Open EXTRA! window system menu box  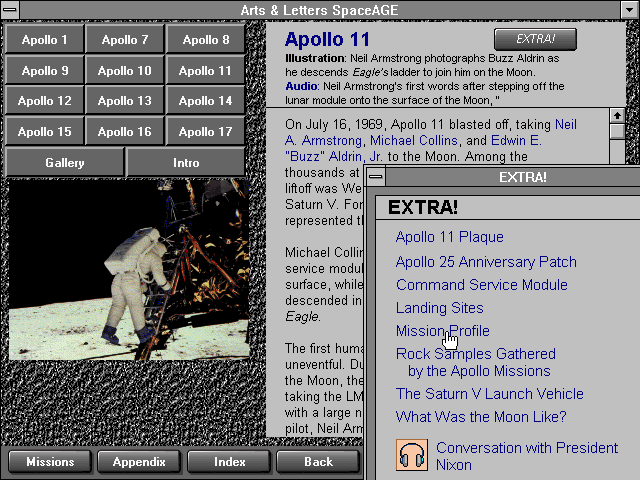pos(376,177)
